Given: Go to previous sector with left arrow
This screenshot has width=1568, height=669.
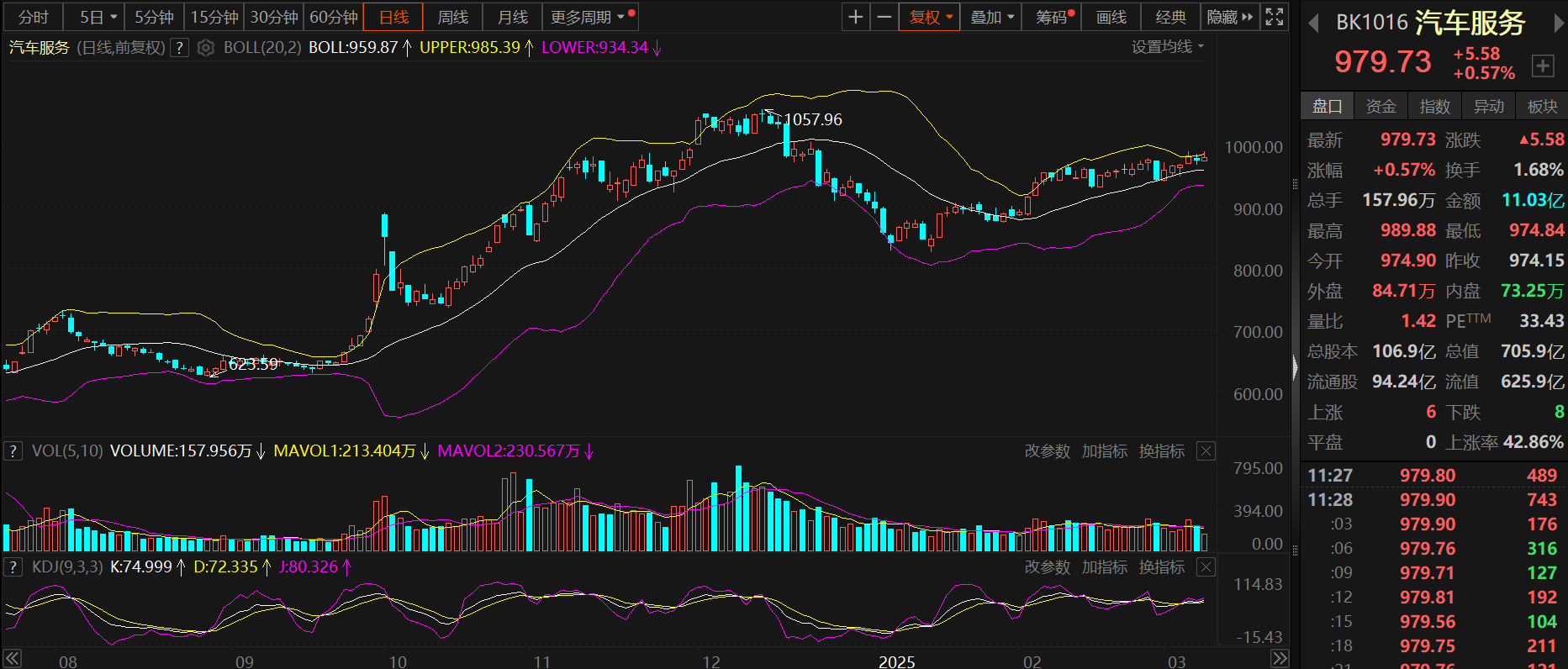Looking at the screenshot, I should click(x=1313, y=23).
